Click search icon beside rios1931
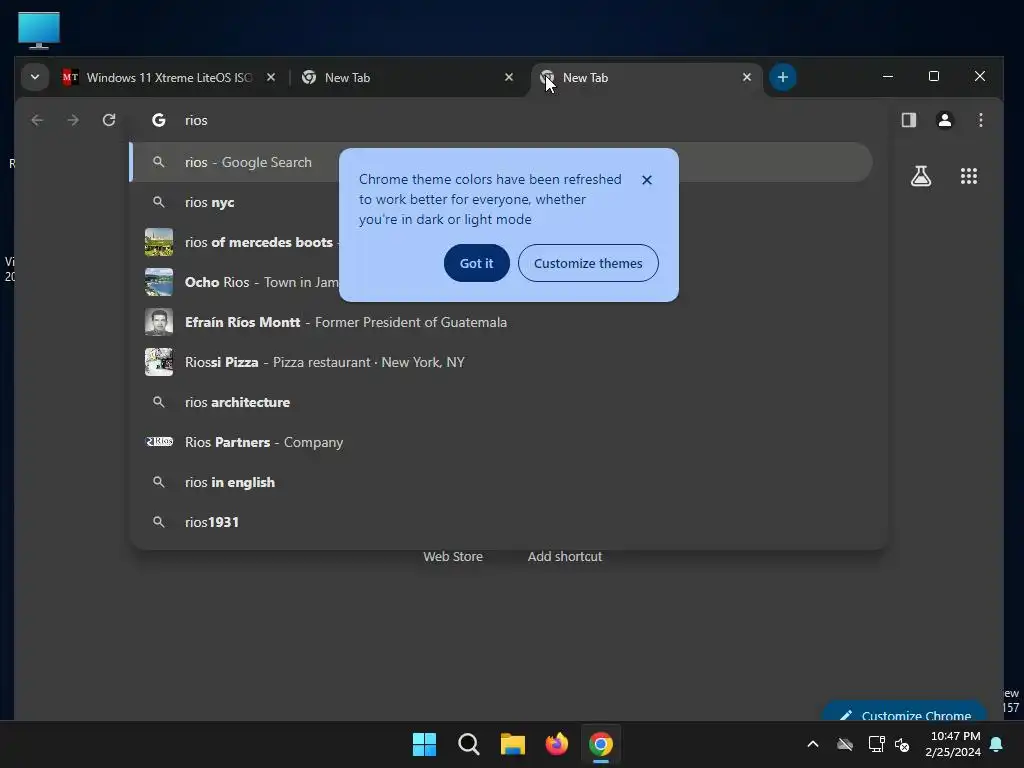1024x768 pixels. coord(159,522)
